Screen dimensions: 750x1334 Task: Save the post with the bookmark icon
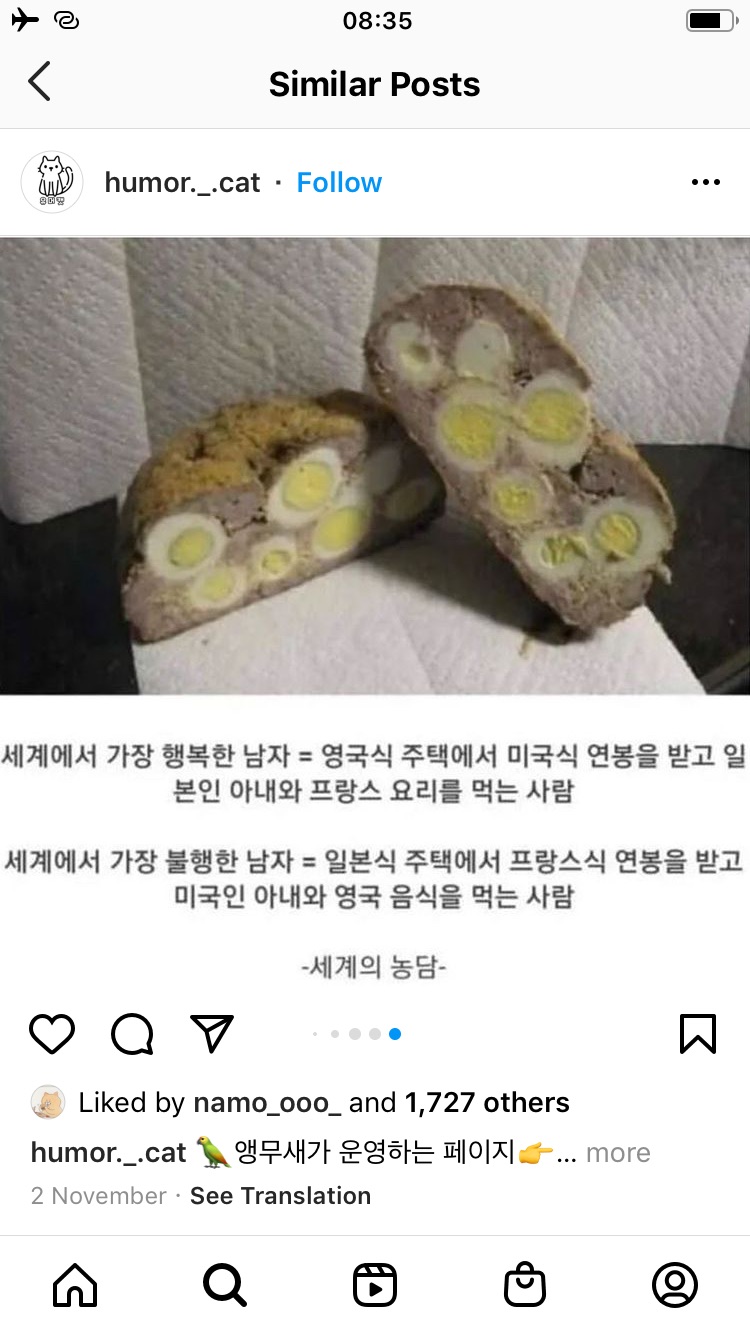[698, 1034]
